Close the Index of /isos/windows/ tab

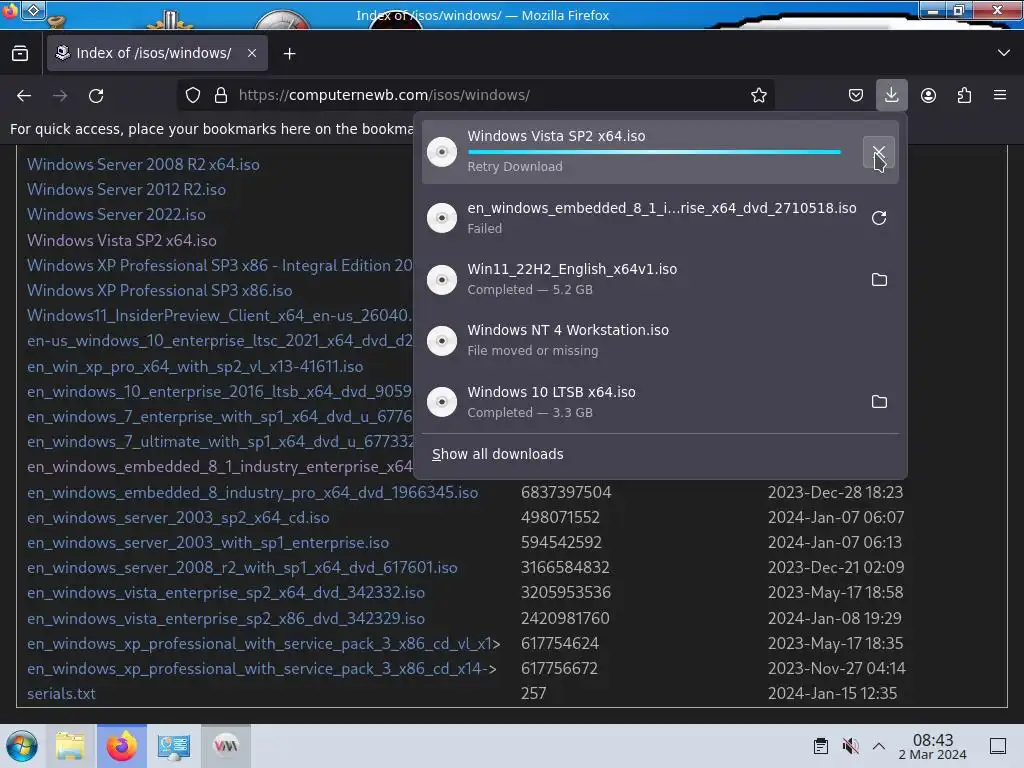[251, 53]
